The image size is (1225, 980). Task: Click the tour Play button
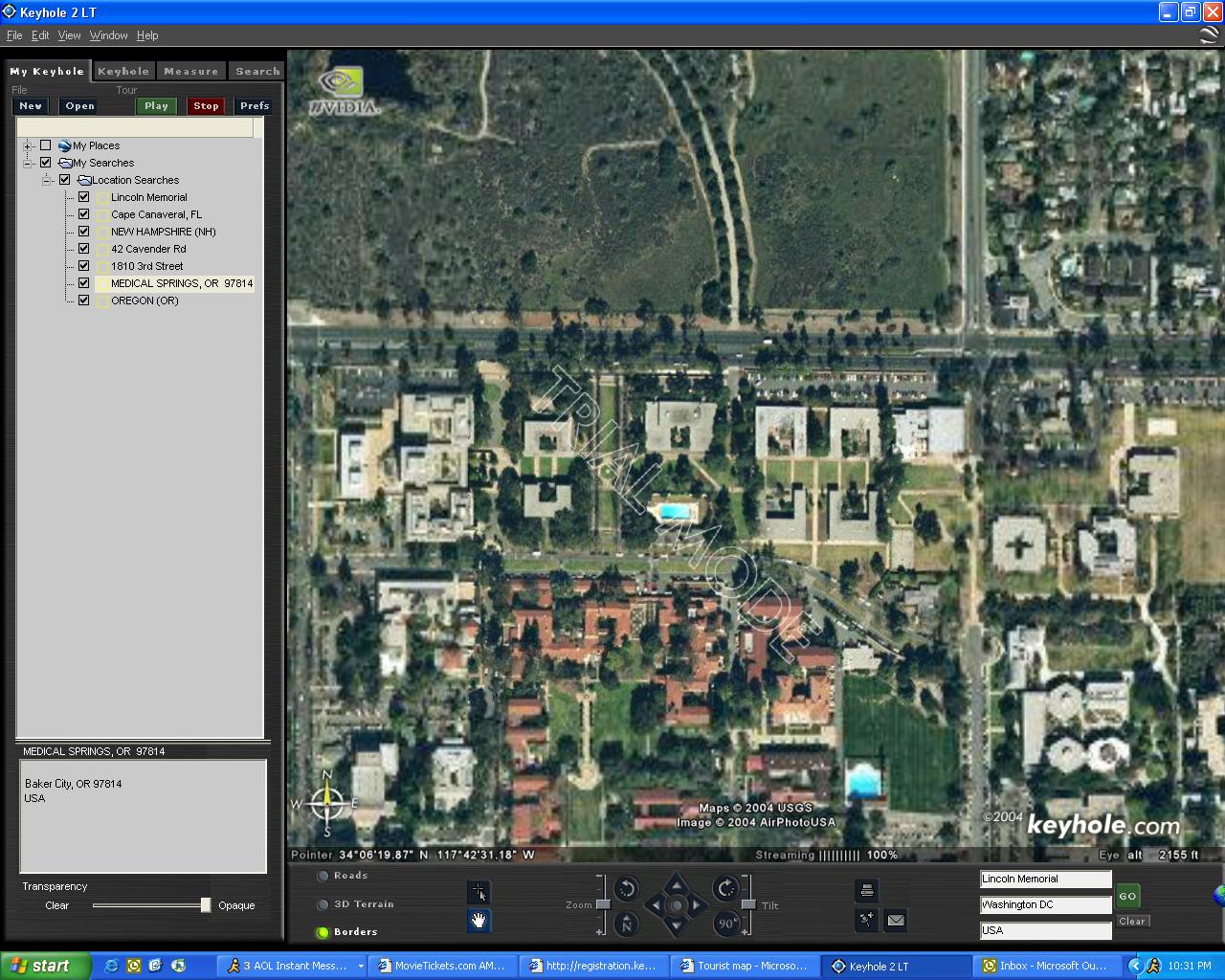point(157,106)
